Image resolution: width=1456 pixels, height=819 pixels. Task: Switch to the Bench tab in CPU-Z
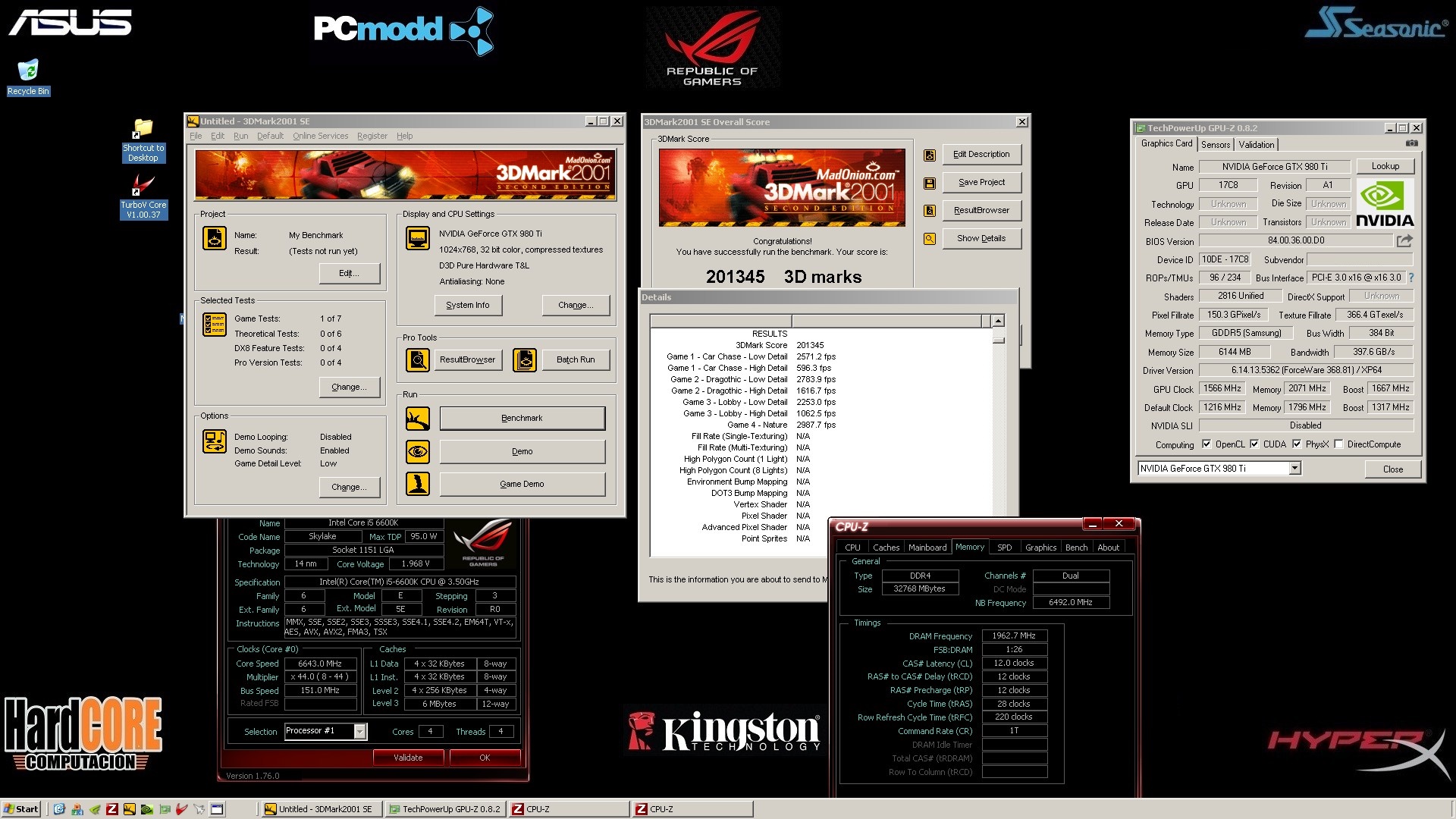point(1076,548)
